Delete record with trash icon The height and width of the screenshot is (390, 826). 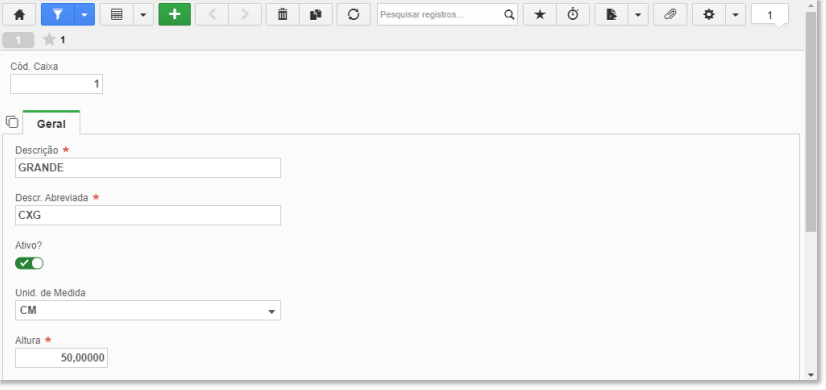283,15
